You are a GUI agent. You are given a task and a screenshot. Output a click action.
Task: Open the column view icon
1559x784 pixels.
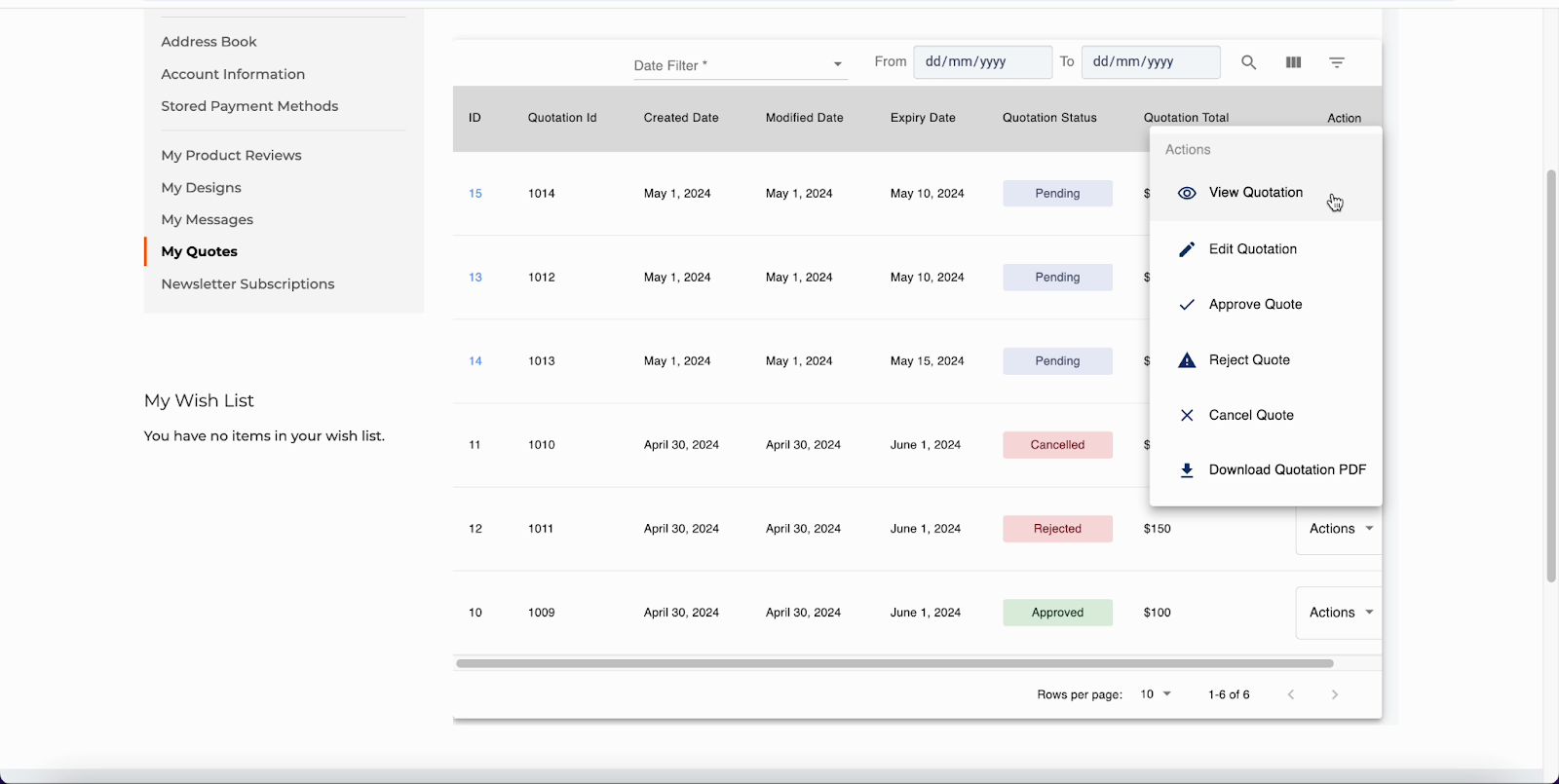[1293, 62]
